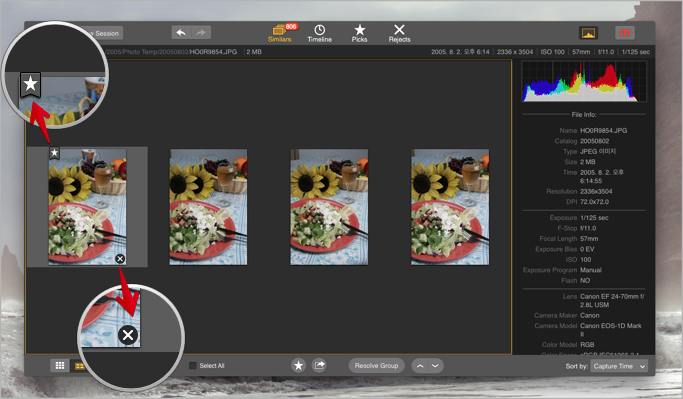The image size is (683, 399).
Task: Open the Rejects tab
Action: coord(399,34)
